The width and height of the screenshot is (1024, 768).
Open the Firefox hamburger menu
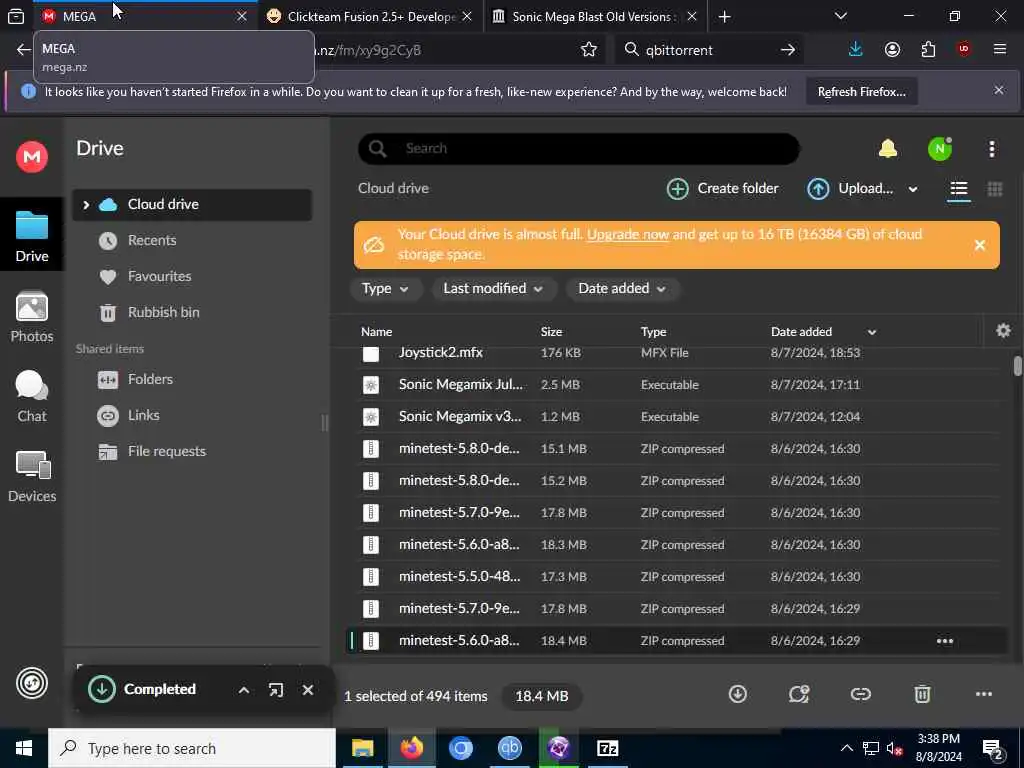(x=999, y=50)
